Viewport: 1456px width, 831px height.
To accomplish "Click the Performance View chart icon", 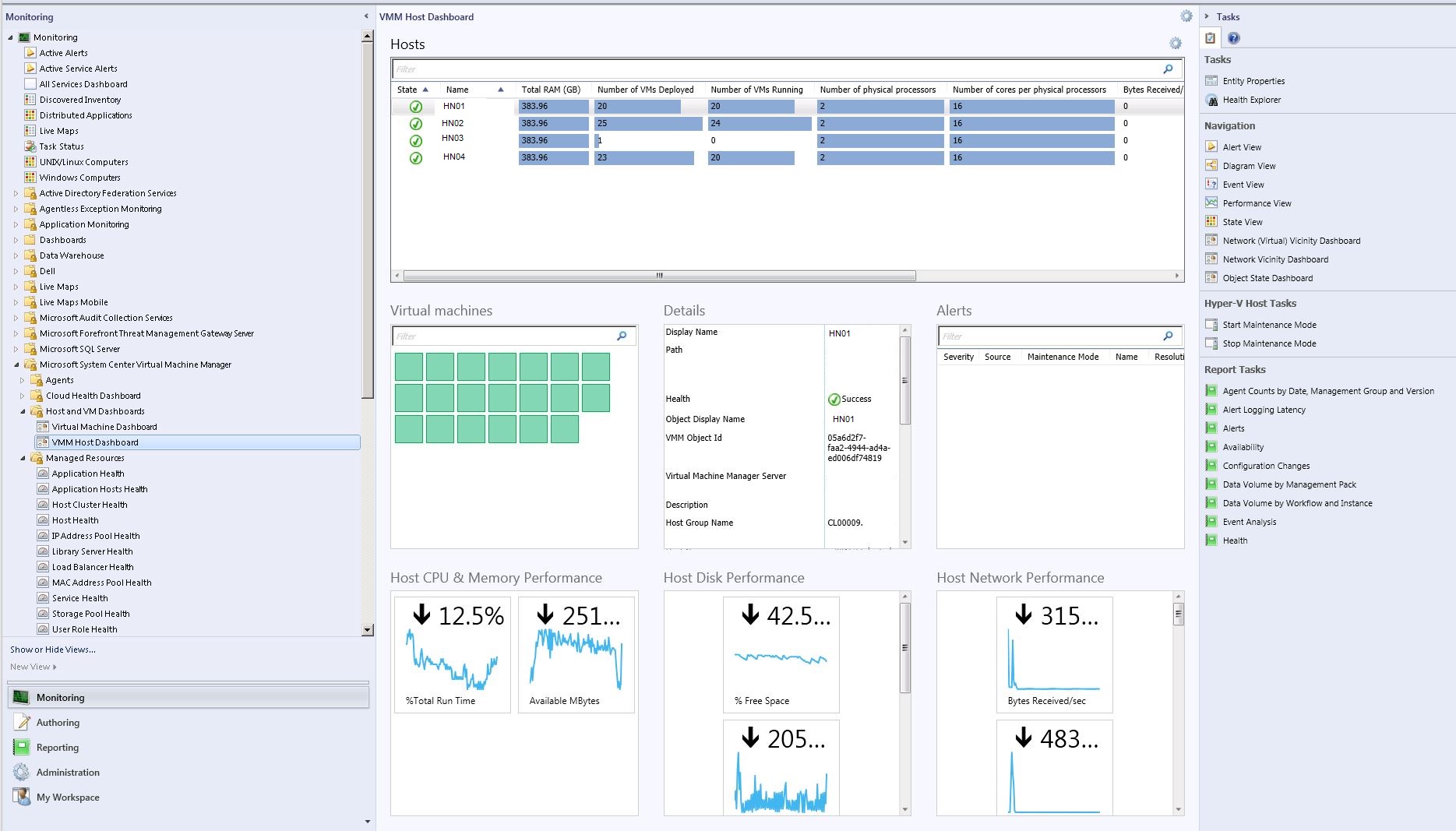I will coord(1211,203).
